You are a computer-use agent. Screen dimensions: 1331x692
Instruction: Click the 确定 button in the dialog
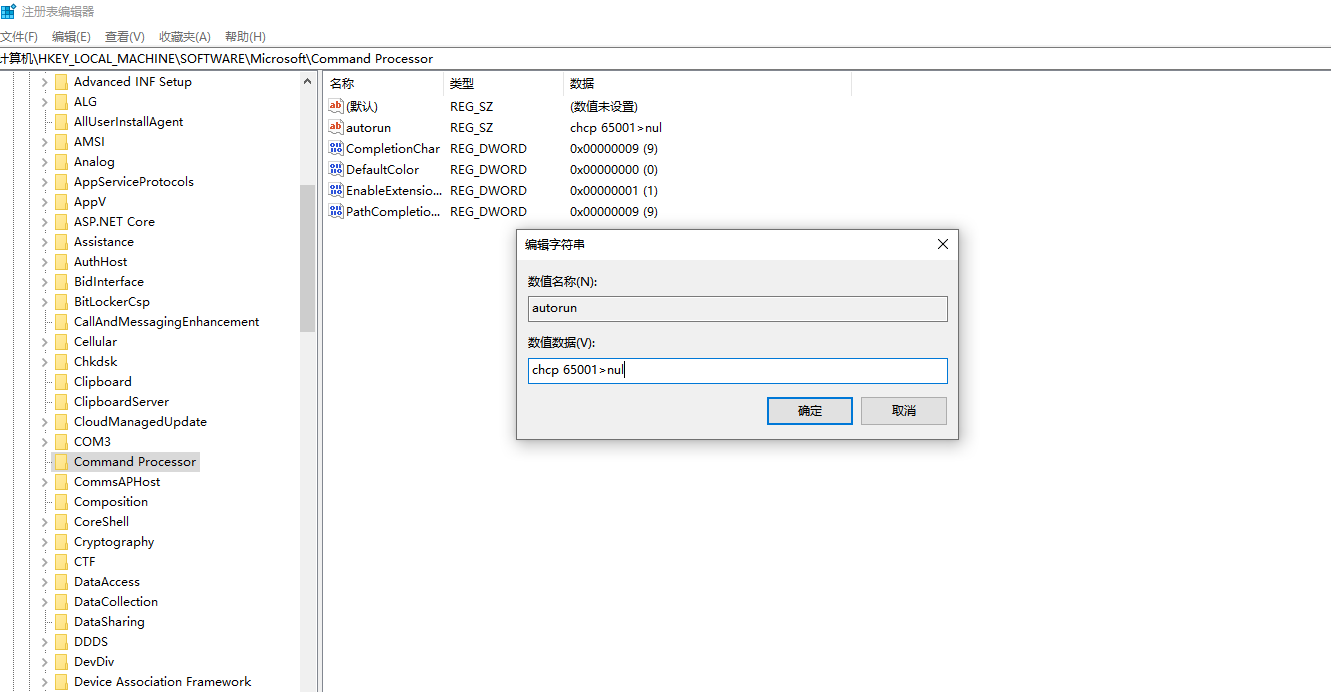click(809, 410)
